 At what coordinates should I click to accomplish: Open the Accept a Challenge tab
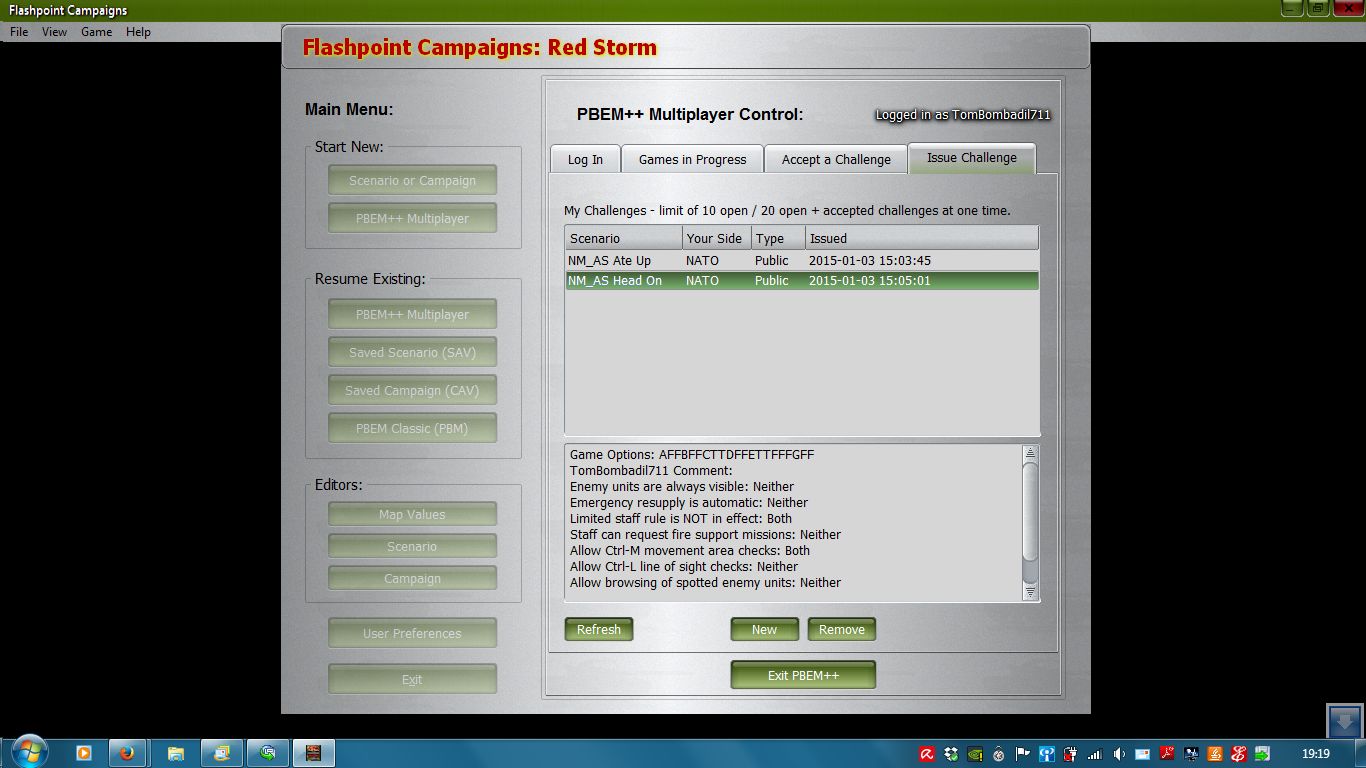point(836,159)
